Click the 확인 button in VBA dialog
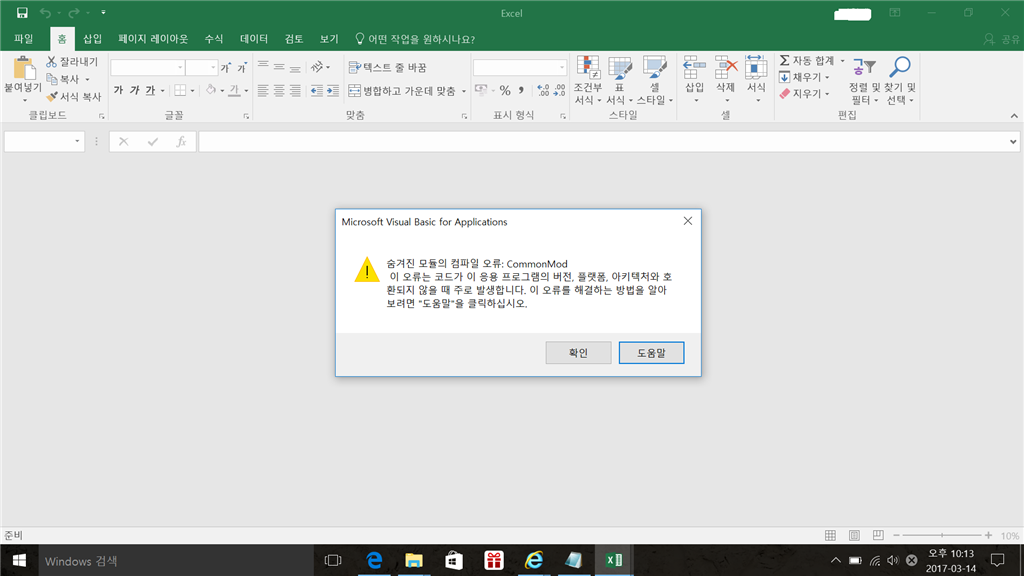 [x=578, y=353]
